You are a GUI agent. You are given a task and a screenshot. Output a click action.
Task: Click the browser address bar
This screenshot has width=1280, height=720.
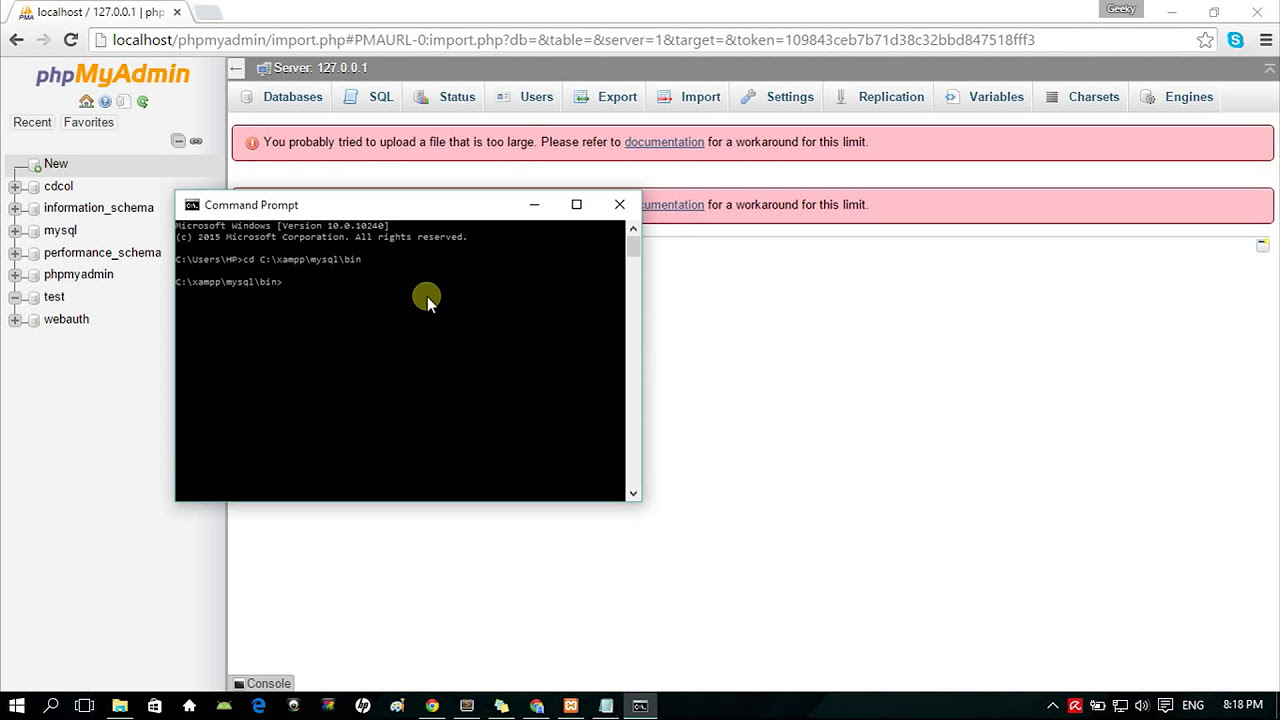pos(640,40)
